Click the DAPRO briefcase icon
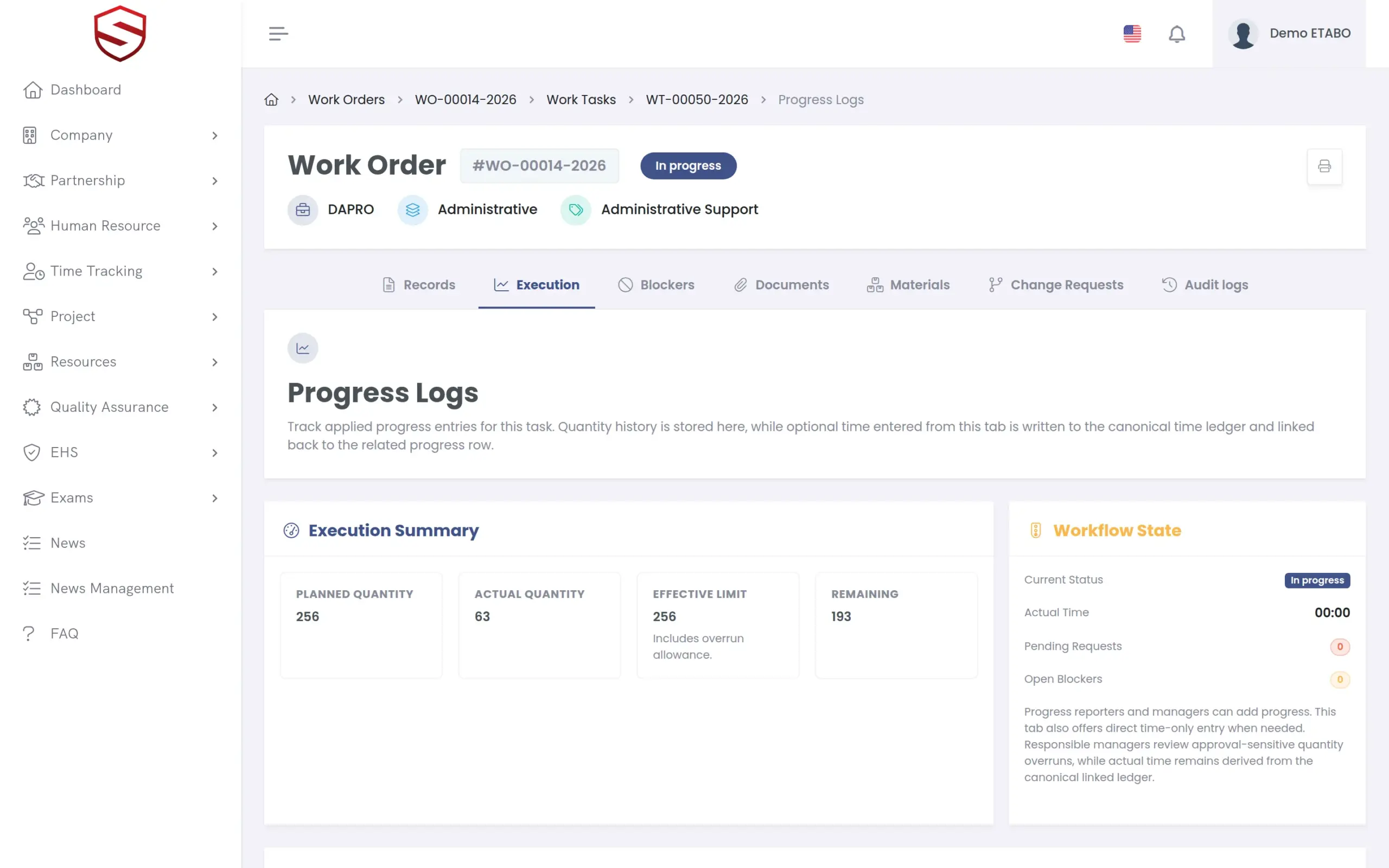 pyautogui.click(x=302, y=210)
